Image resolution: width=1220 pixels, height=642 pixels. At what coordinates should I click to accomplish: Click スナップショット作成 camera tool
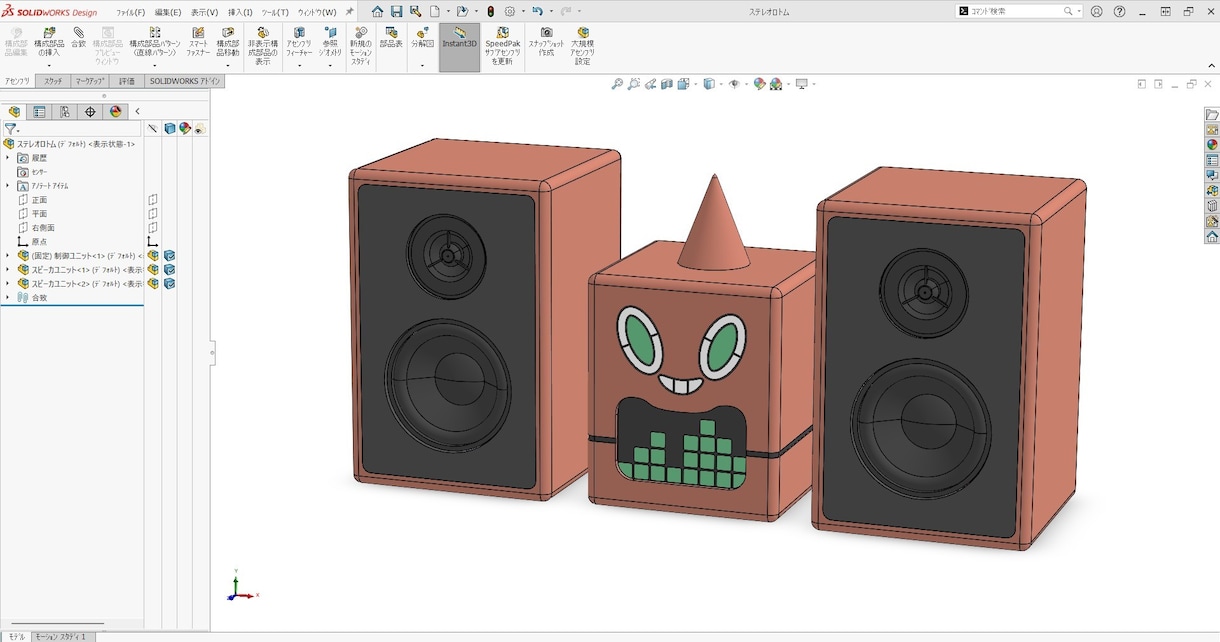click(x=546, y=40)
